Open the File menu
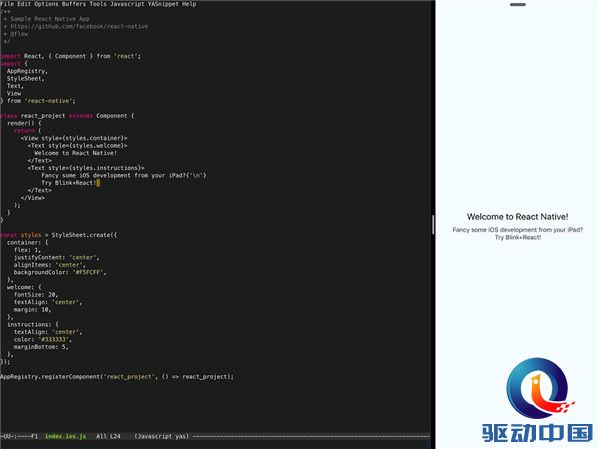This screenshot has height=449, width=600. [8, 4]
